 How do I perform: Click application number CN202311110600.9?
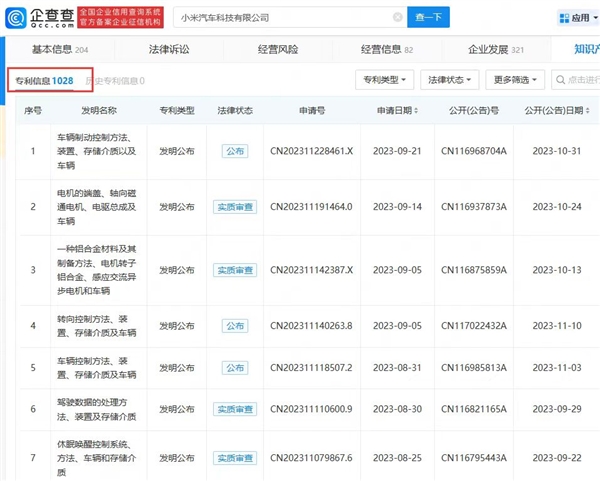tap(311, 409)
